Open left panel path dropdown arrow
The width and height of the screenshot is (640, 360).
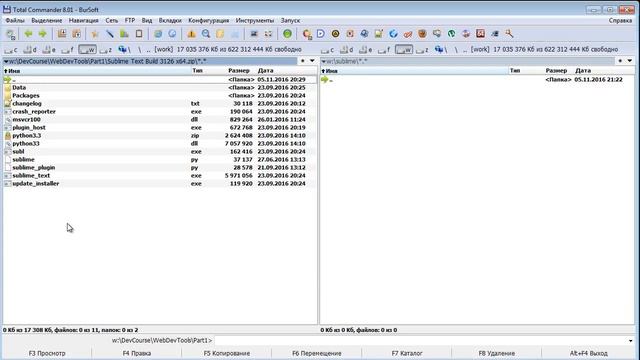(6, 61)
